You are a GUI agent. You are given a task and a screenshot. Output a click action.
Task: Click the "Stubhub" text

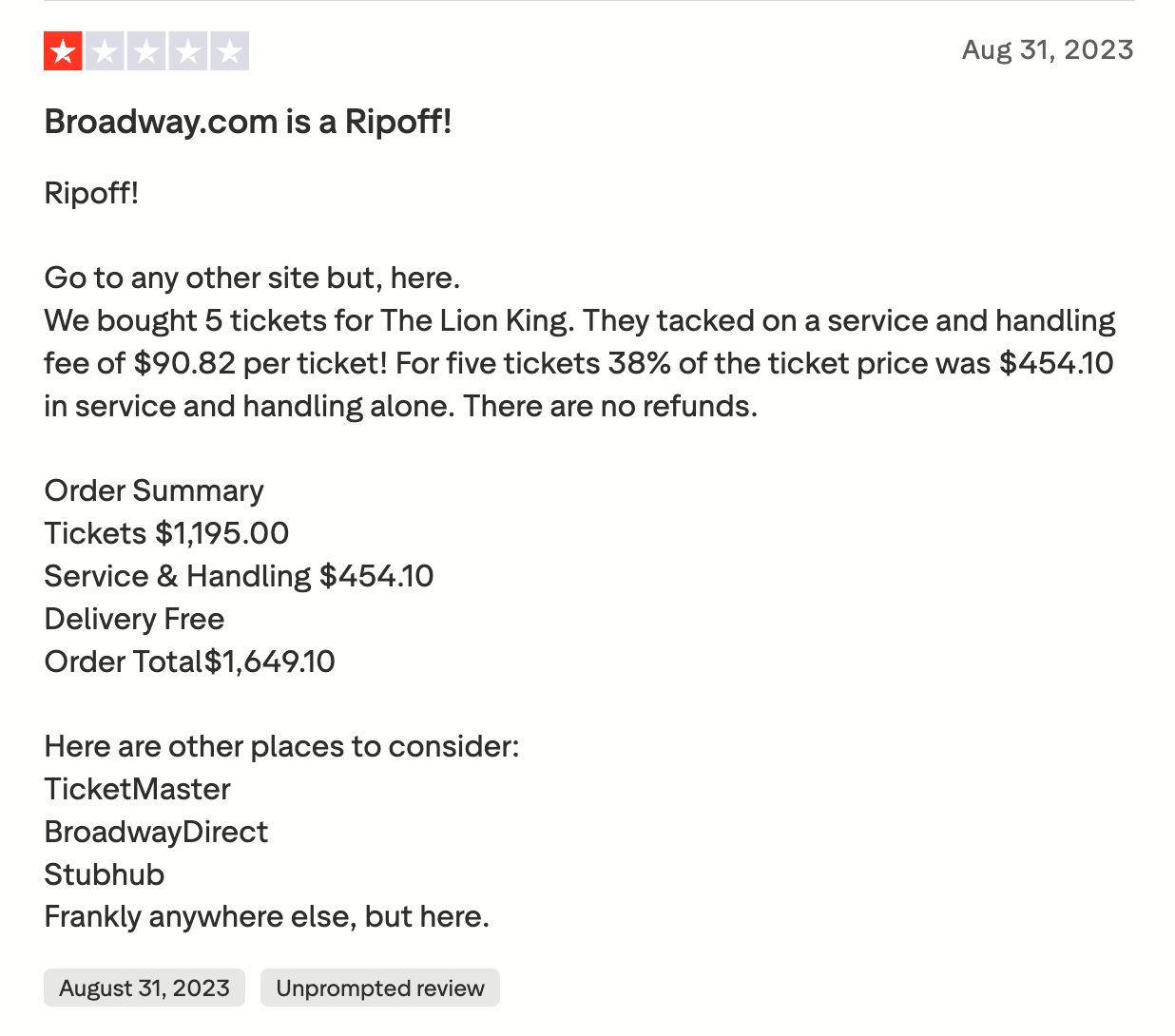[105, 874]
